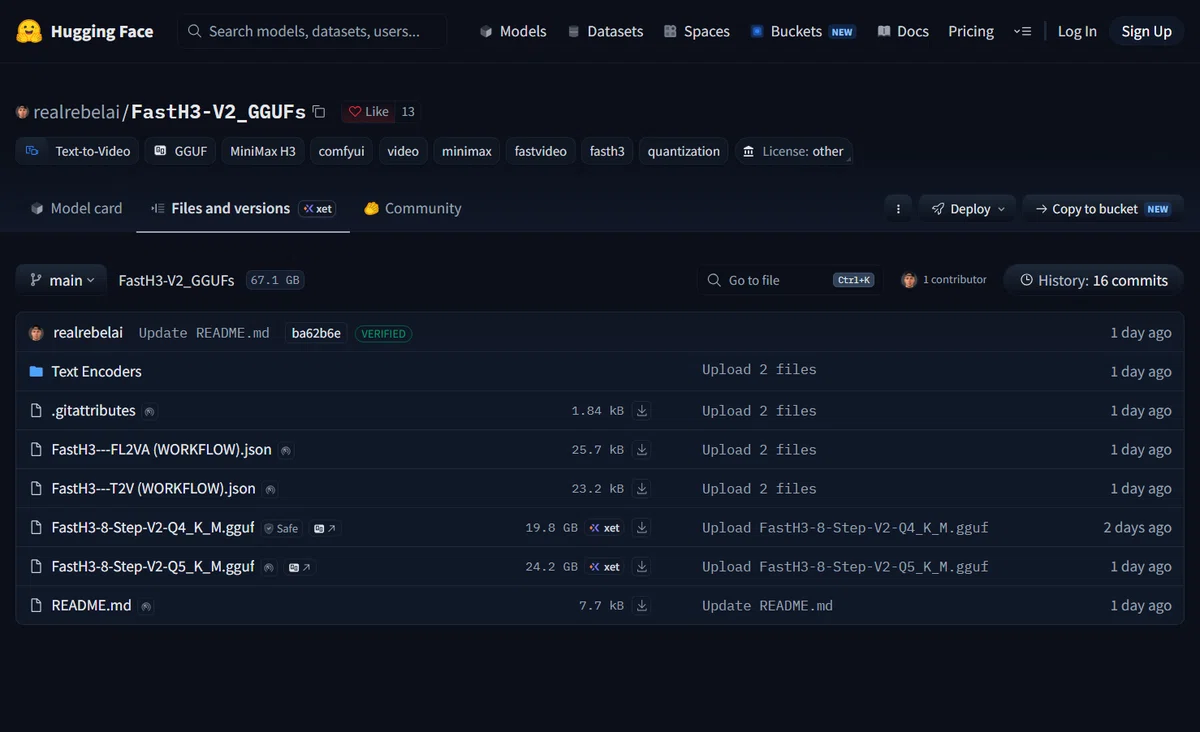Copy the model name FastH3-V2_GGUFs
The image size is (1200, 732).
click(319, 112)
